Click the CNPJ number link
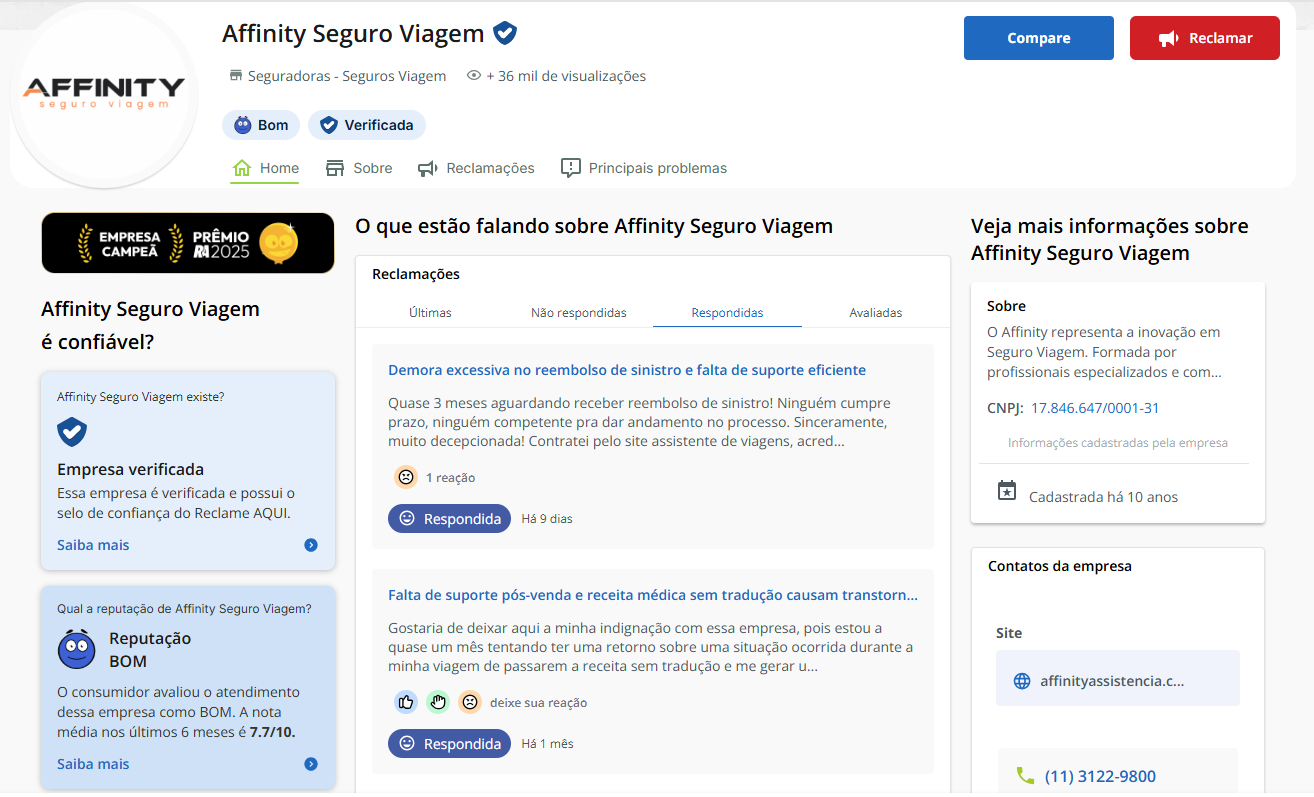The image size is (1314, 797). point(1095,408)
